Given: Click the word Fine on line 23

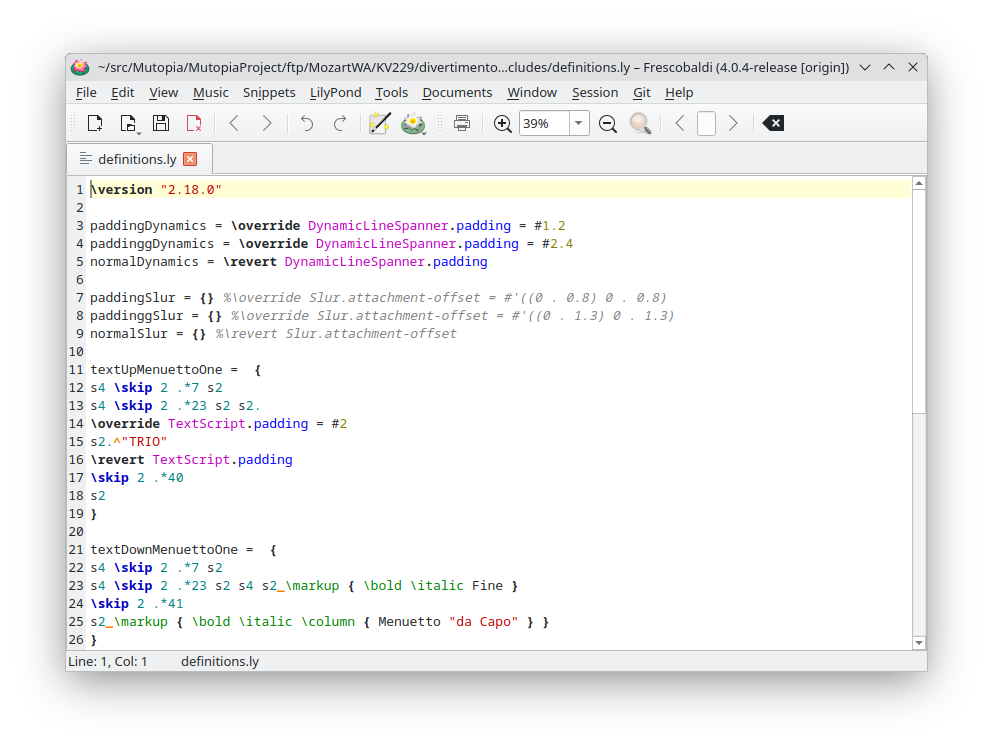Looking at the screenshot, I should pyautogui.click(x=487, y=586).
